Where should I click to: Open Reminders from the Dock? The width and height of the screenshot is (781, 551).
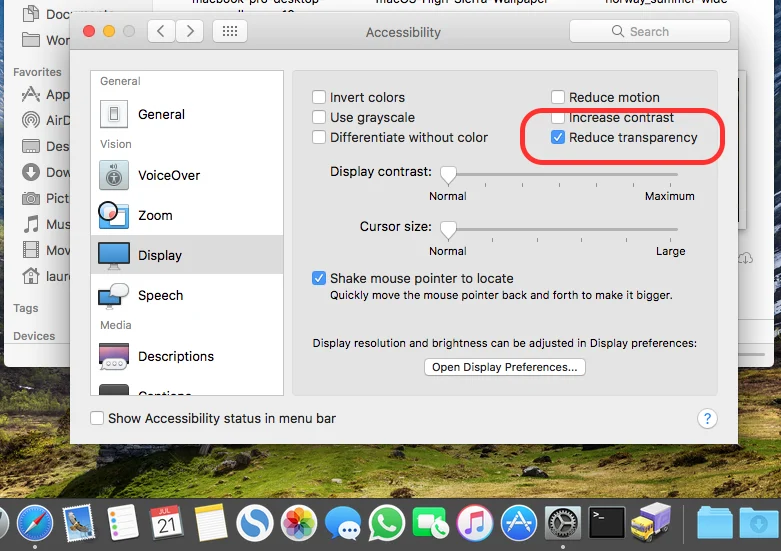coord(122,523)
